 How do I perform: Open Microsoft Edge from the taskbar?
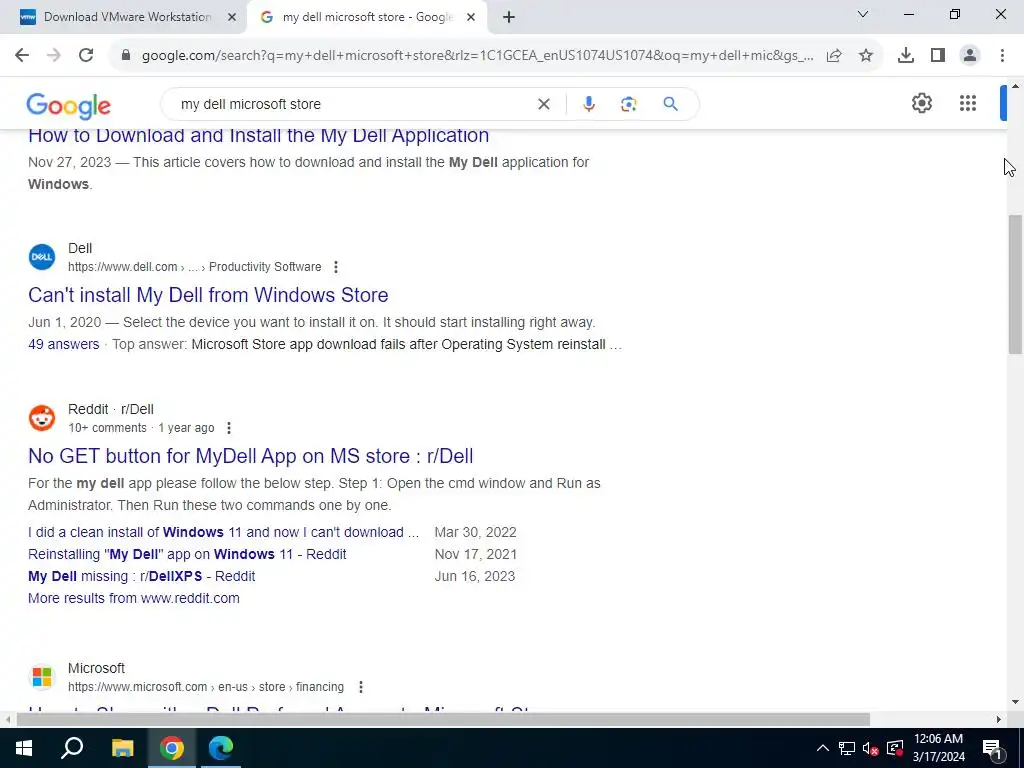pos(221,748)
